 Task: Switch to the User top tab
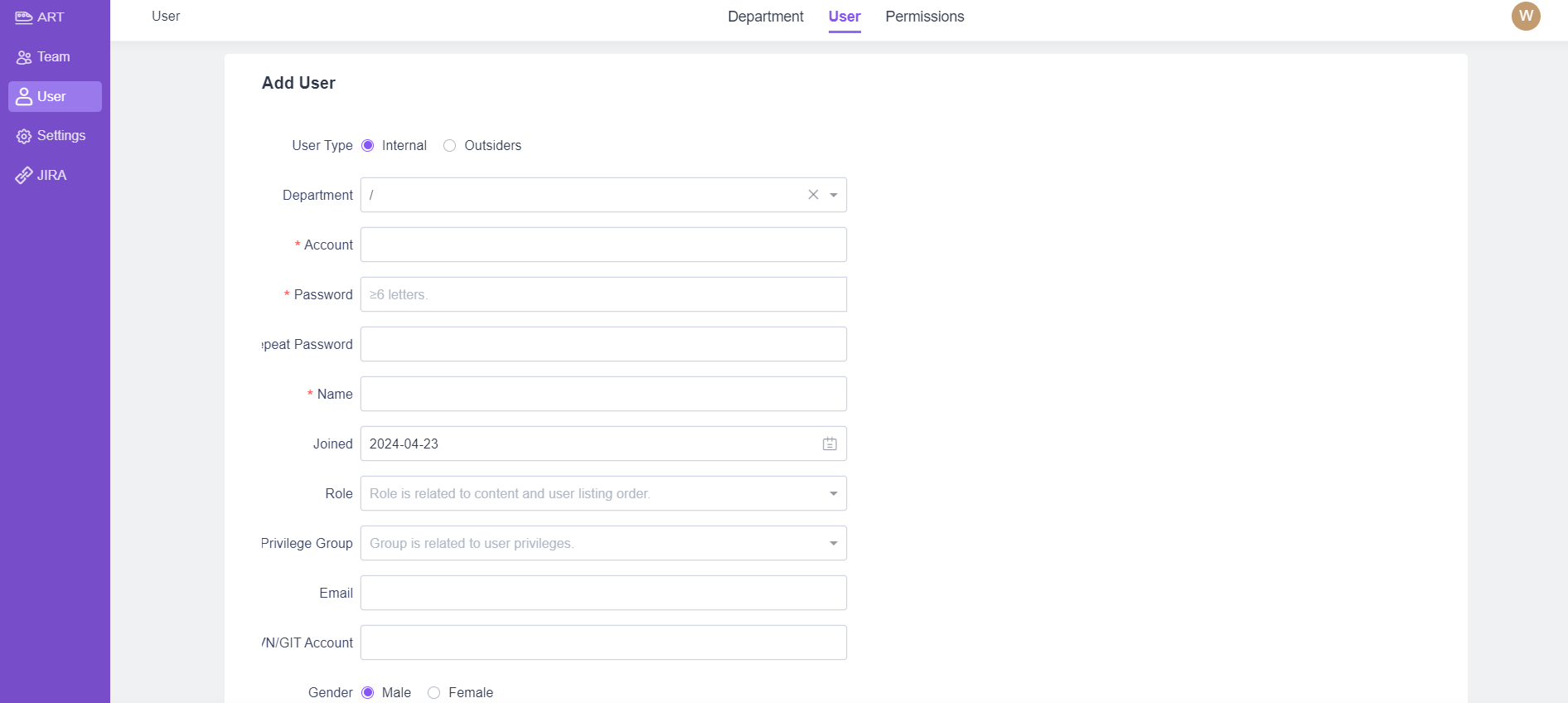tap(844, 17)
